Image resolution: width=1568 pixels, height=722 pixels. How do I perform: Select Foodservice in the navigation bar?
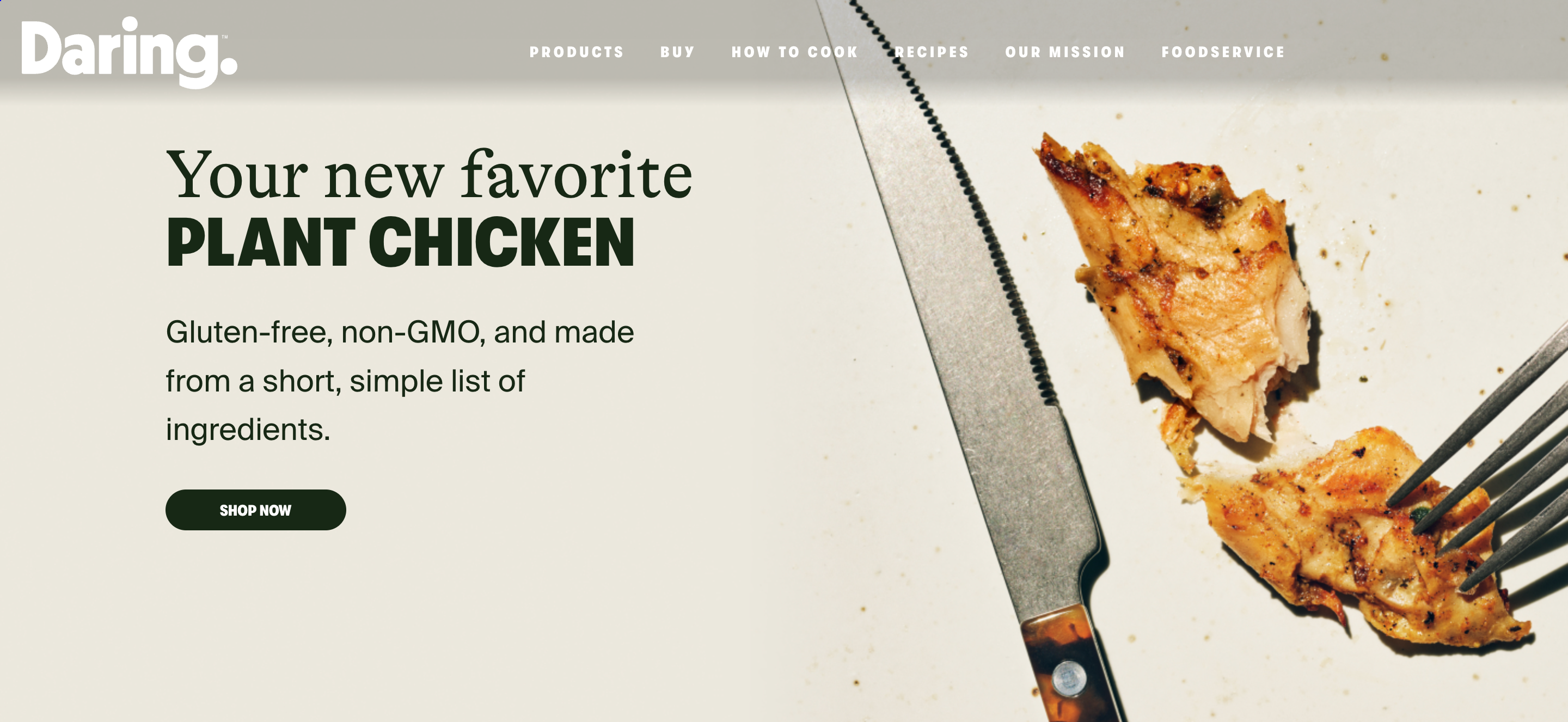(x=1223, y=52)
